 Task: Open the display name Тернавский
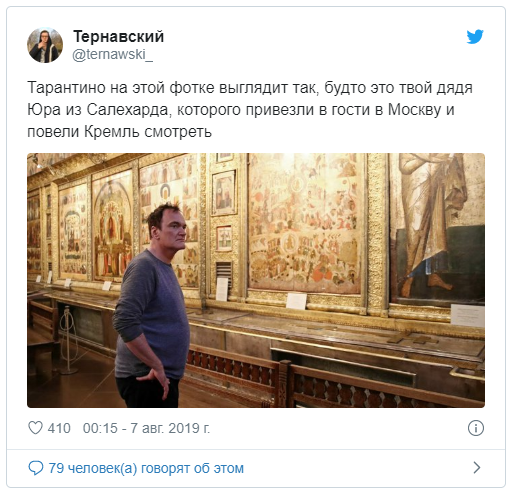pos(119,36)
